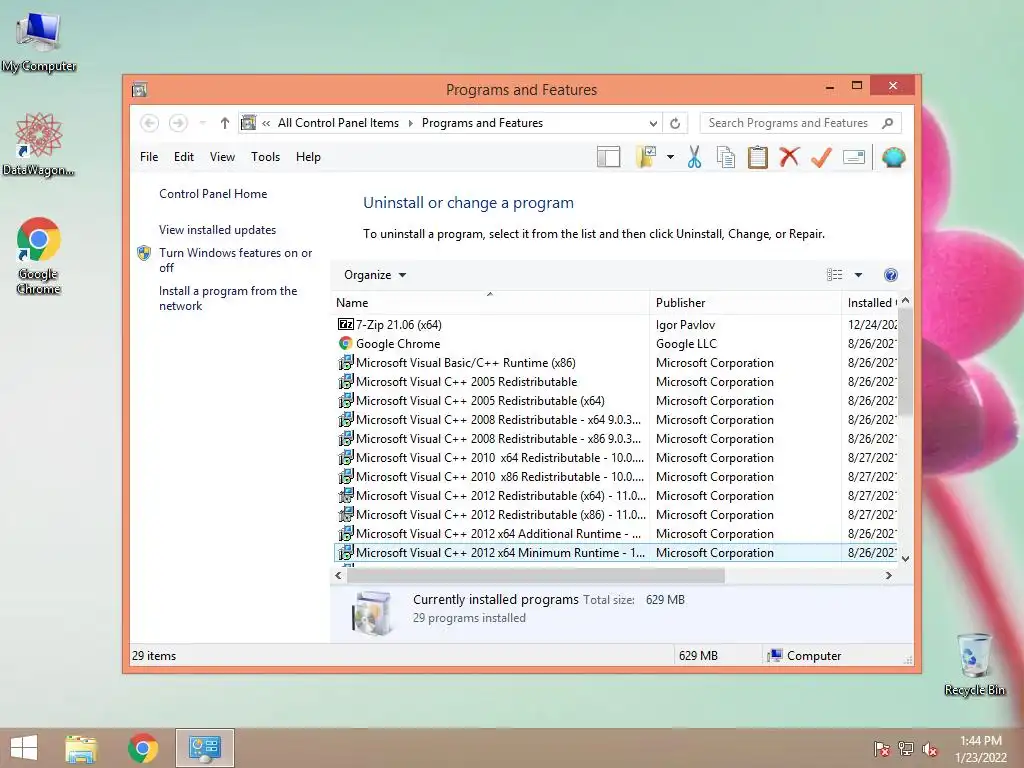
Task: Select 7-Zip 21.06 (x64) entry
Action: pyautogui.click(x=616, y=325)
